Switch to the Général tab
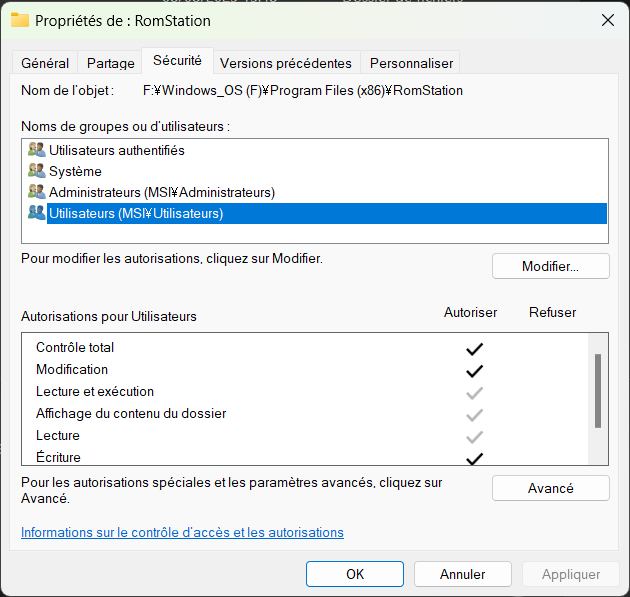Image resolution: width=630 pixels, height=597 pixels. coord(45,63)
